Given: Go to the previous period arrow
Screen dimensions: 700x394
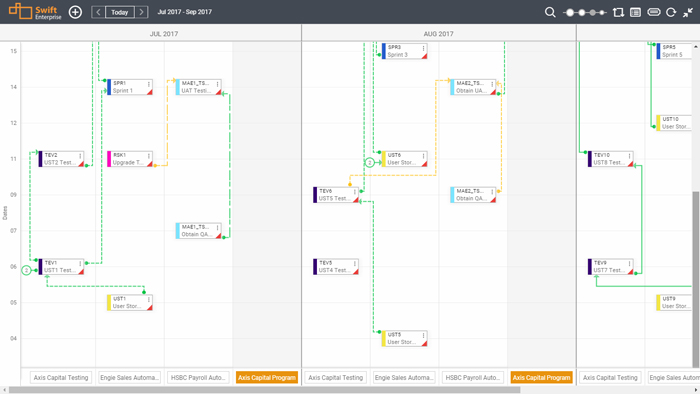Looking at the screenshot, I should pos(98,12).
